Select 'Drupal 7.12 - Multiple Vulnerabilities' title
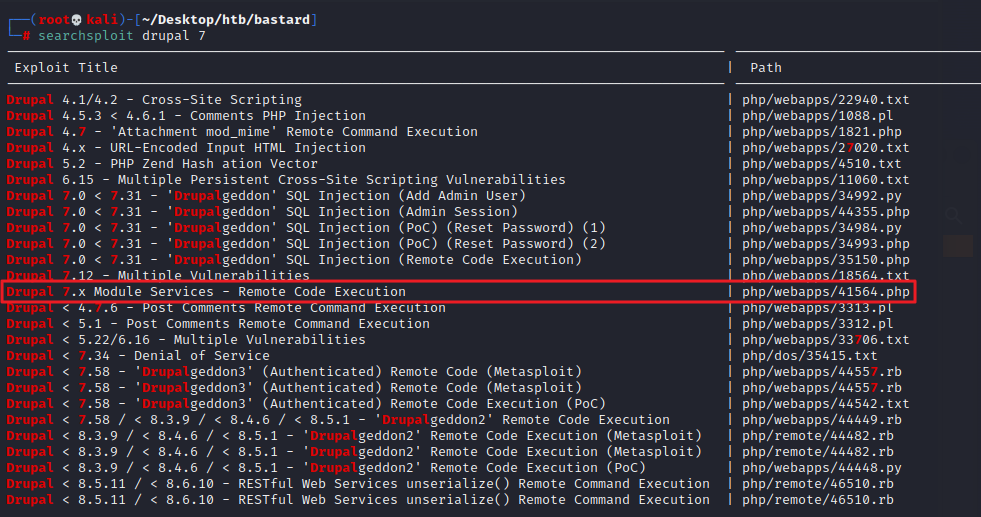Viewport: 981px width, 517px height. coord(158,275)
